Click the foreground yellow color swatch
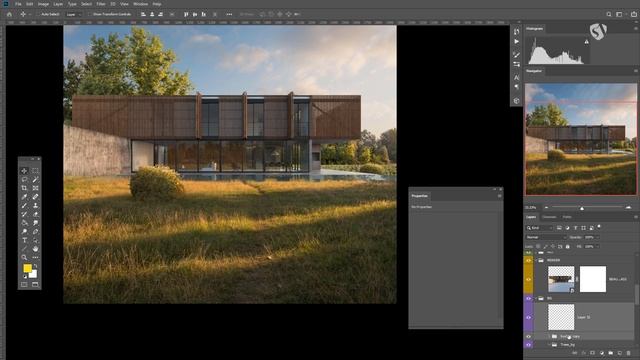The image size is (640, 360). (27, 268)
